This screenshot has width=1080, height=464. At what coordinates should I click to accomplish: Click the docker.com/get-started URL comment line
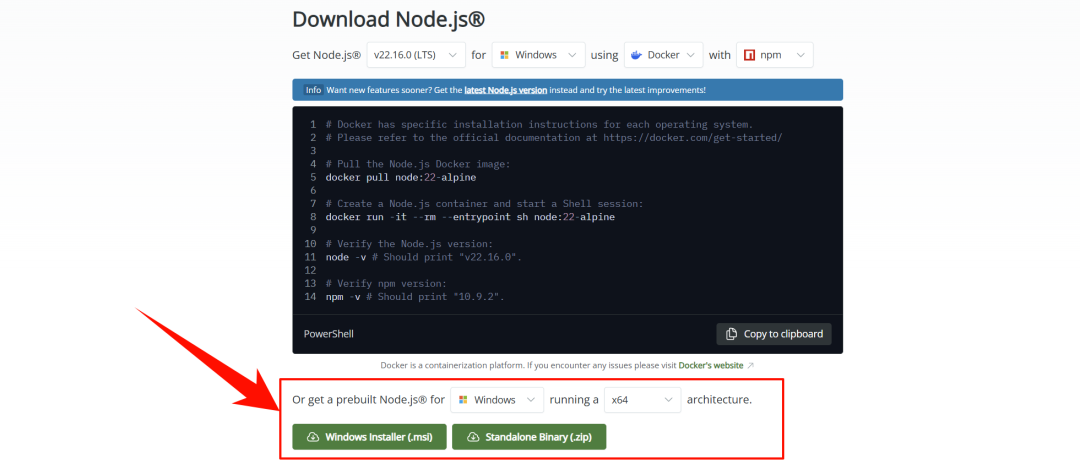click(x=554, y=137)
